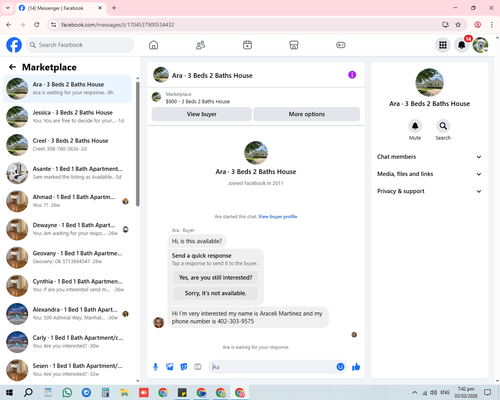Open the taskbar clock showing 7:42 pm
Viewport: 500px width, 400px height.
[x=466, y=392]
